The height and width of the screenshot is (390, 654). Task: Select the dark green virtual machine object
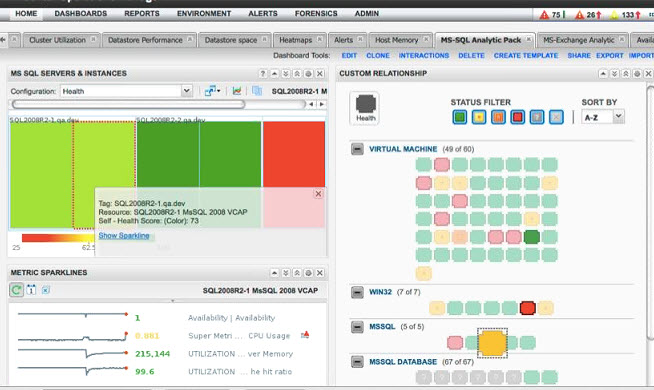[x=532, y=237]
